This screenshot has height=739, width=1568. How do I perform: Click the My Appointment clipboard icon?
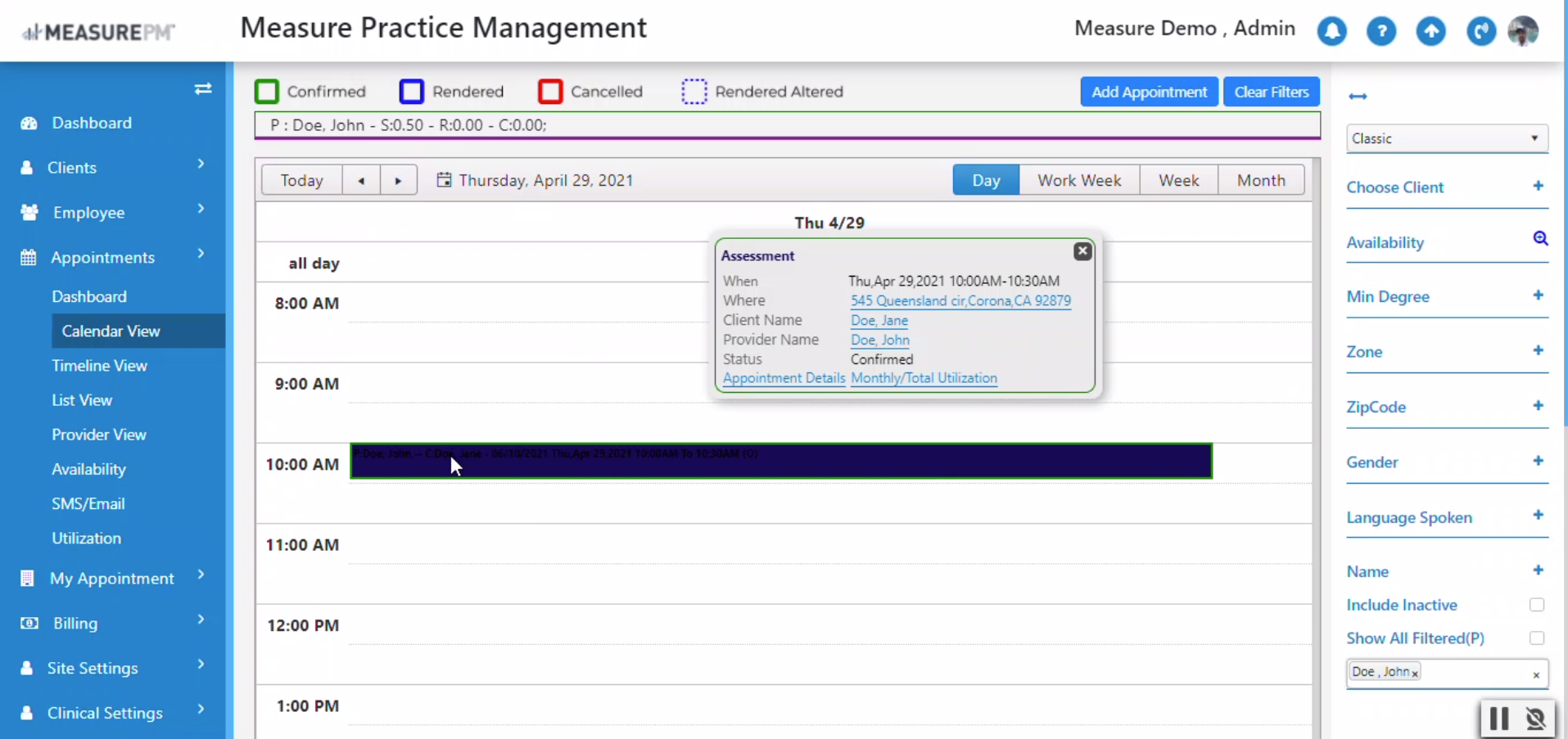(27, 579)
